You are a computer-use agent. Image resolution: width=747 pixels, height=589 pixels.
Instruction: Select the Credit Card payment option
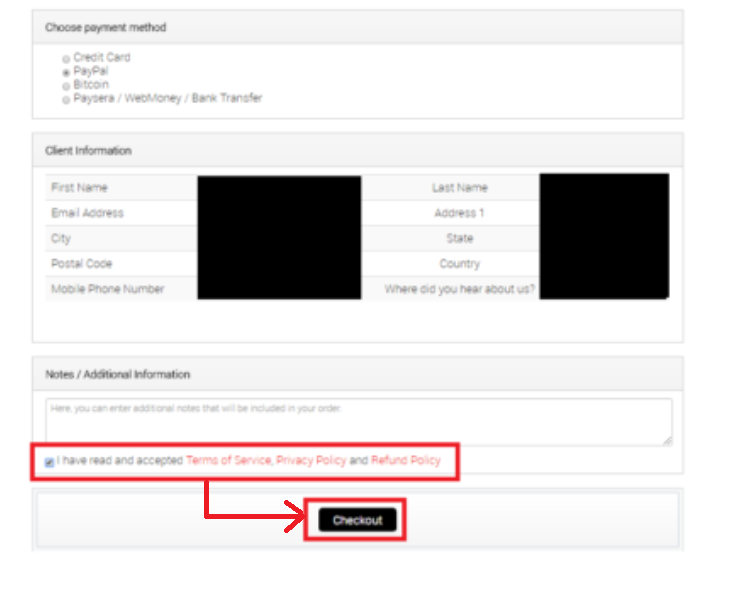pos(66,59)
